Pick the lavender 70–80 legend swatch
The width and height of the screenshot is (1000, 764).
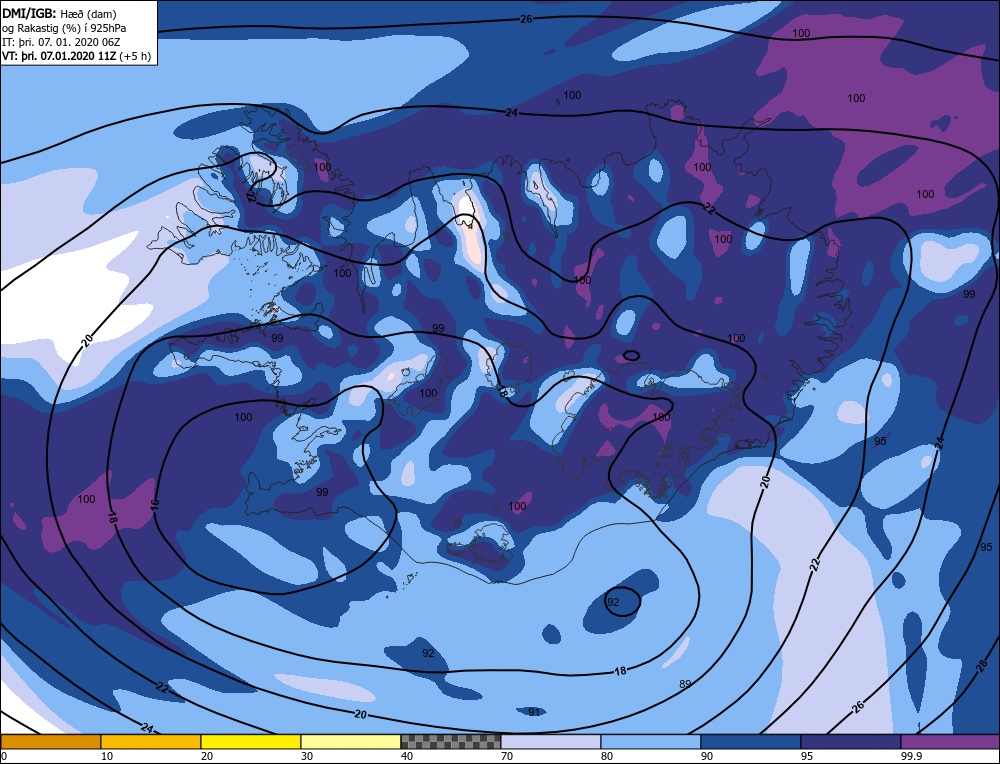pyautogui.click(x=550, y=741)
